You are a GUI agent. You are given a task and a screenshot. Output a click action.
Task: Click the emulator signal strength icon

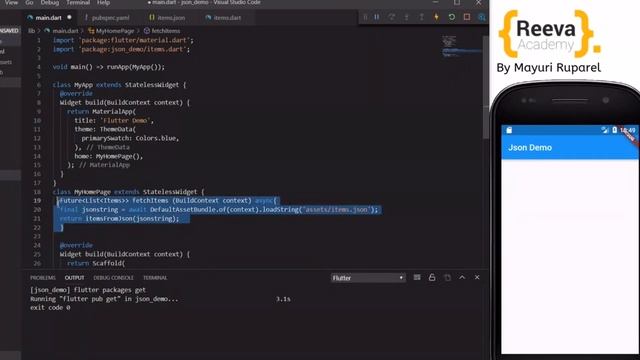(604, 130)
